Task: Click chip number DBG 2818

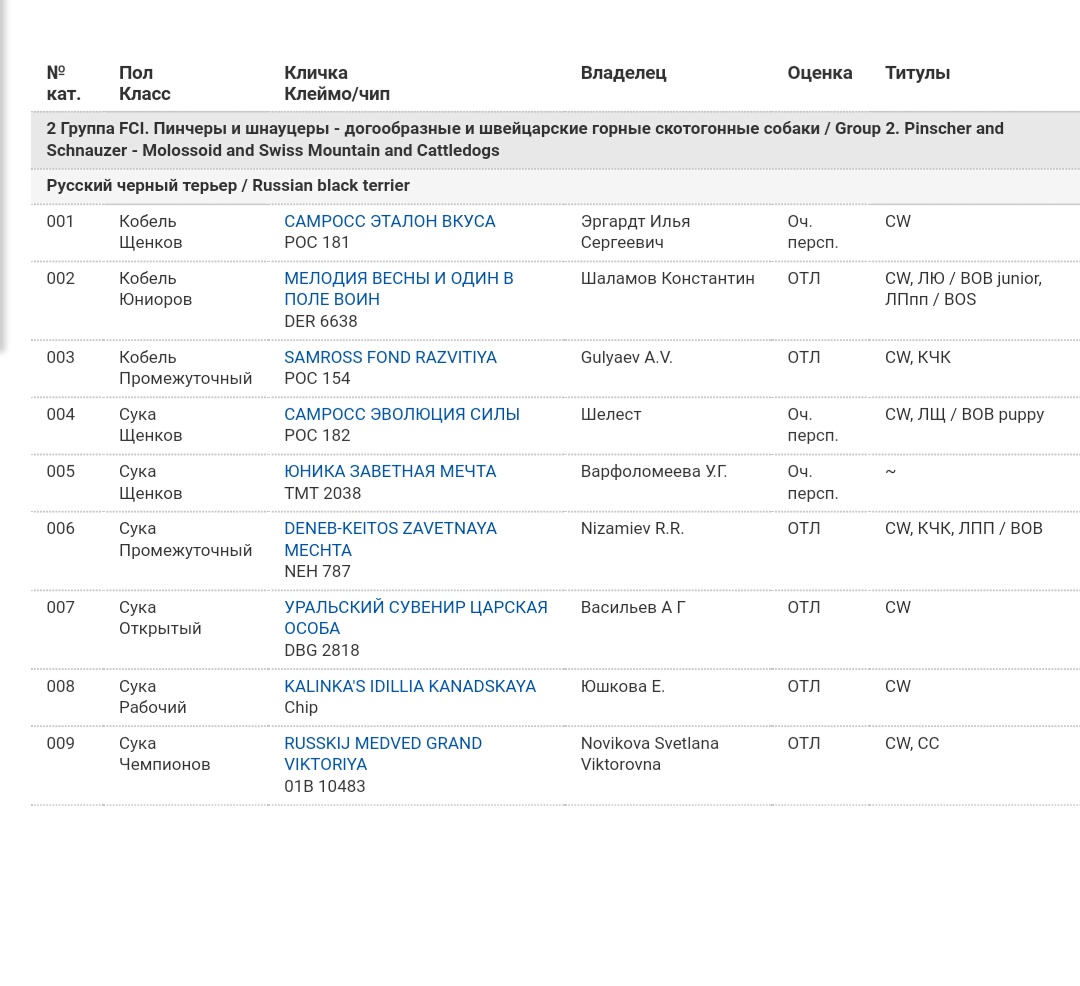Action: pyautogui.click(x=322, y=650)
